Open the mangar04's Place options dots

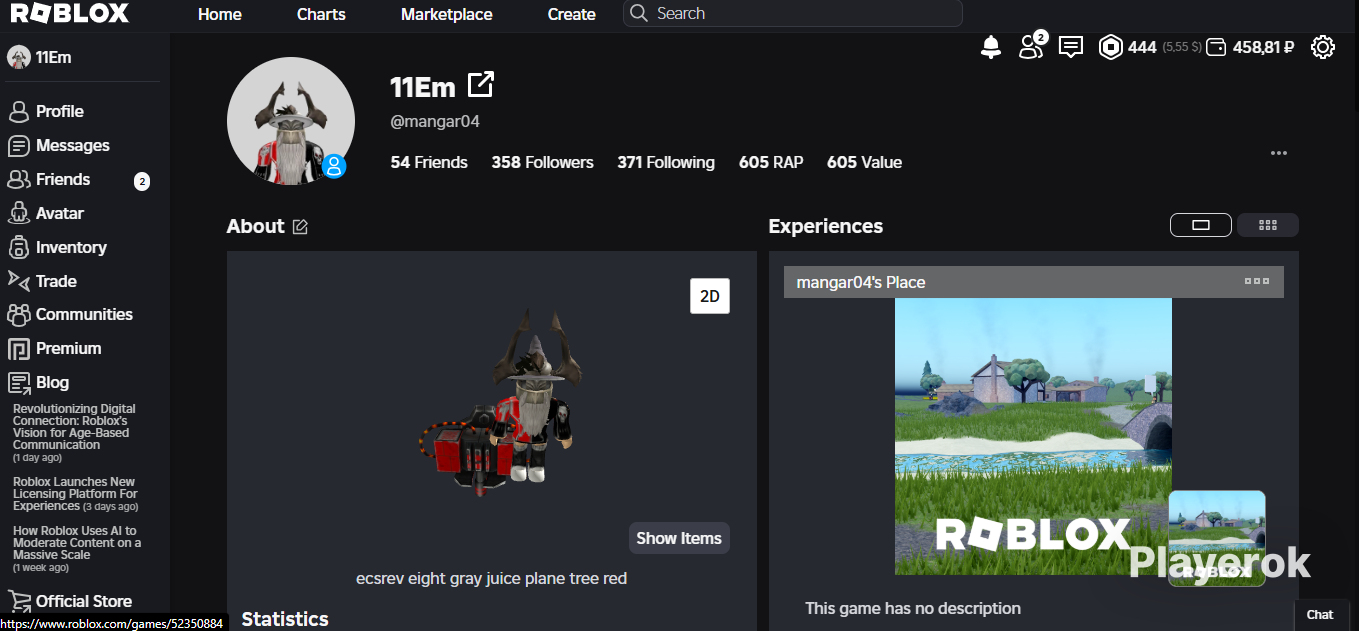click(1257, 281)
